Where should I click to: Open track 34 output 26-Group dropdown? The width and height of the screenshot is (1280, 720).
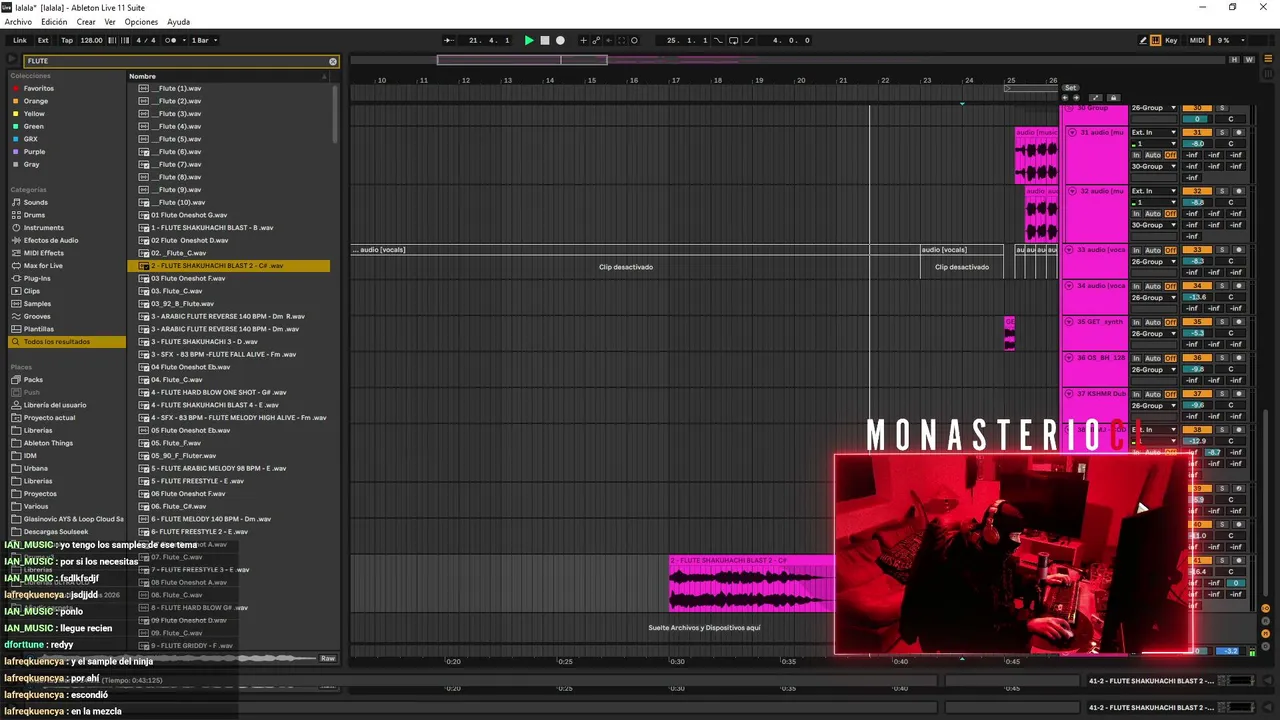pyautogui.click(x=1154, y=298)
